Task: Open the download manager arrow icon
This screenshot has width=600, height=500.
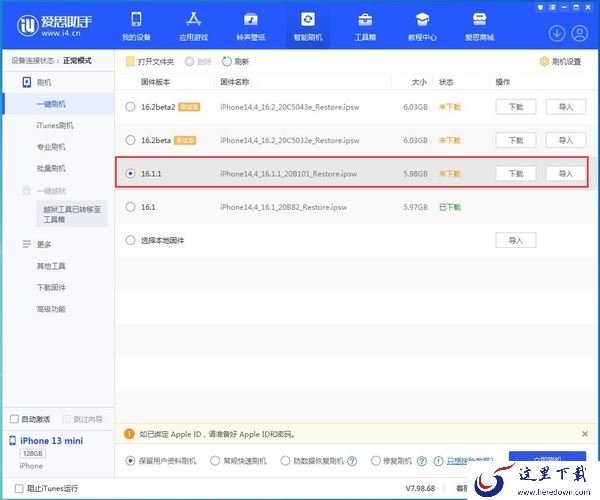Action: pyautogui.click(x=557, y=33)
